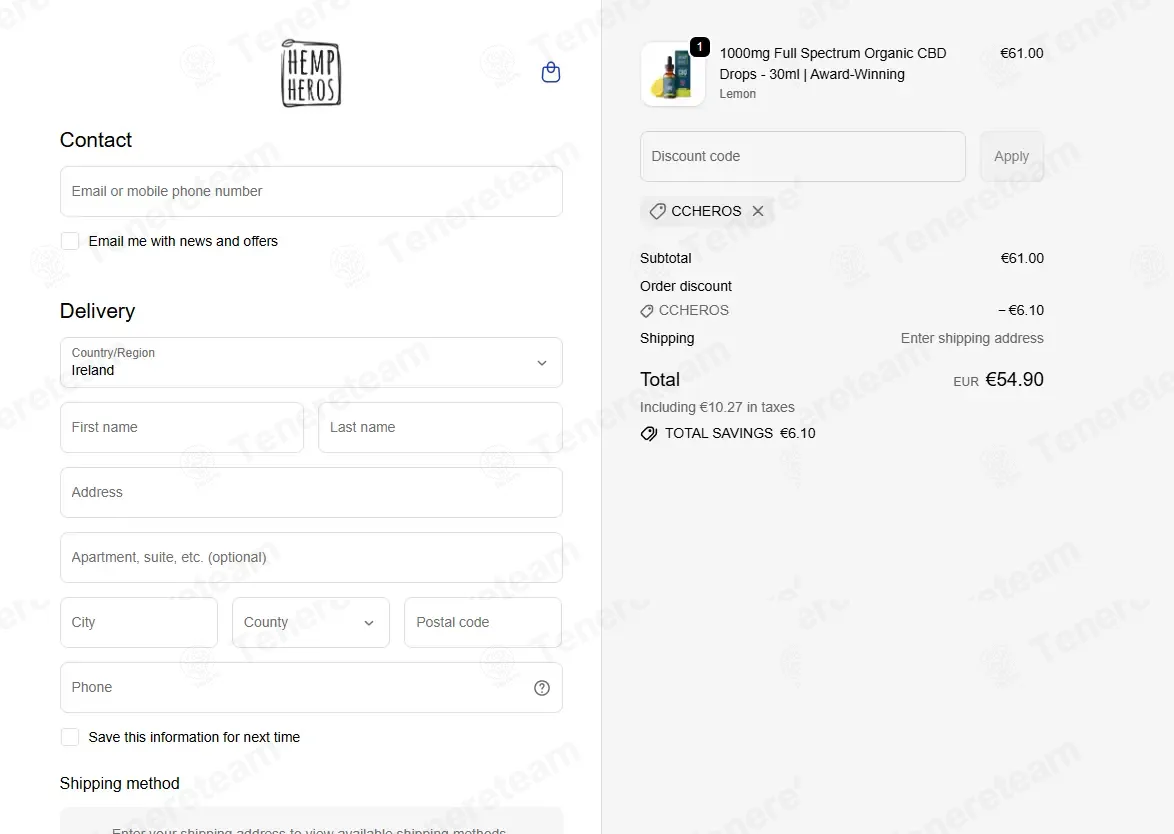Click the Total Savings tags icon

click(x=648, y=433)
